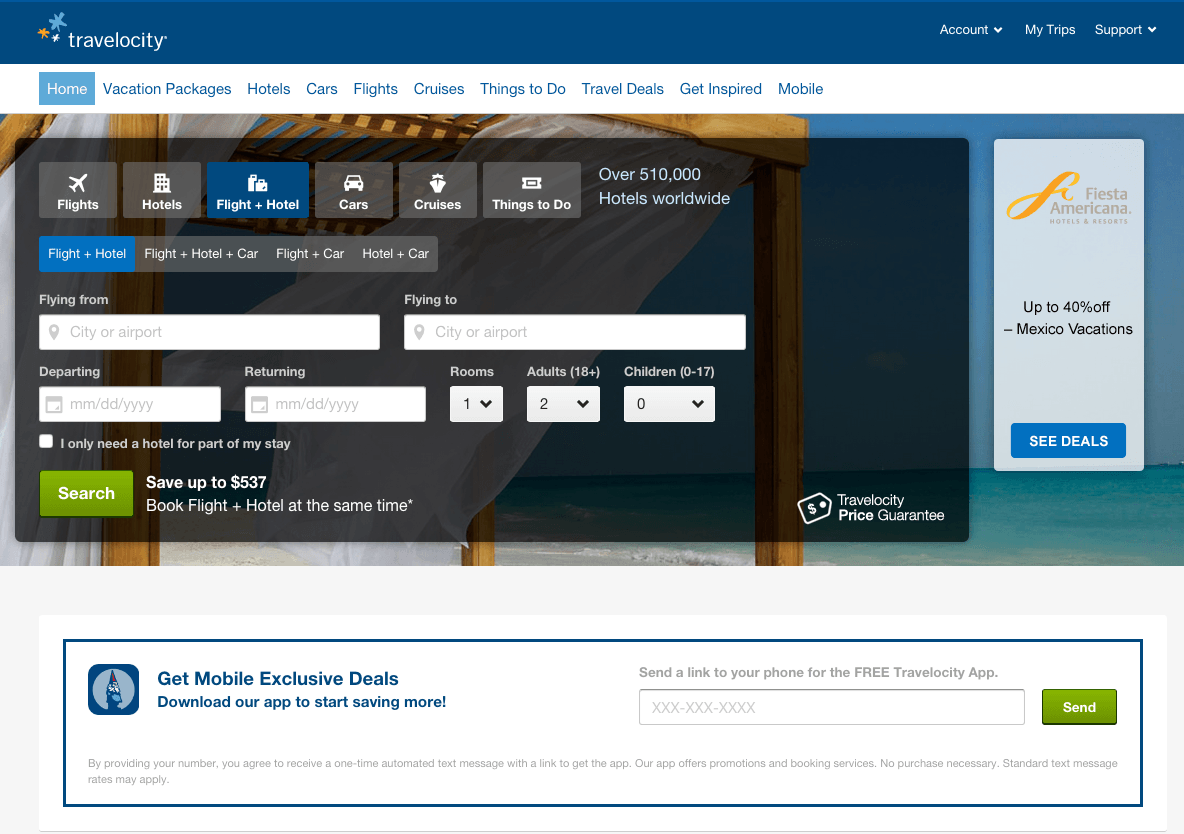This screenshot has width=1184, height=834.
Task: Open the Adults (18+) dropdown
Action: pyautogui.click(x=563, y=404)
